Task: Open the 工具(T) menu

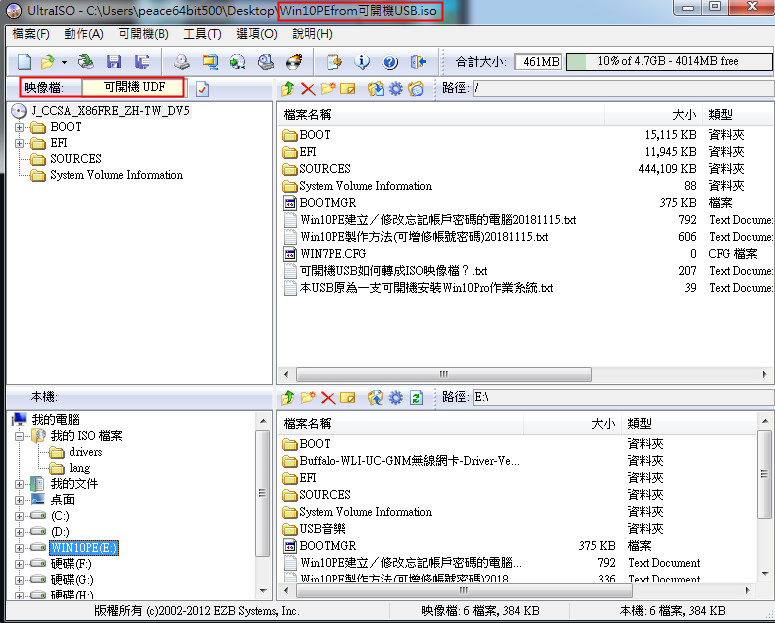Action: point(202,34)
